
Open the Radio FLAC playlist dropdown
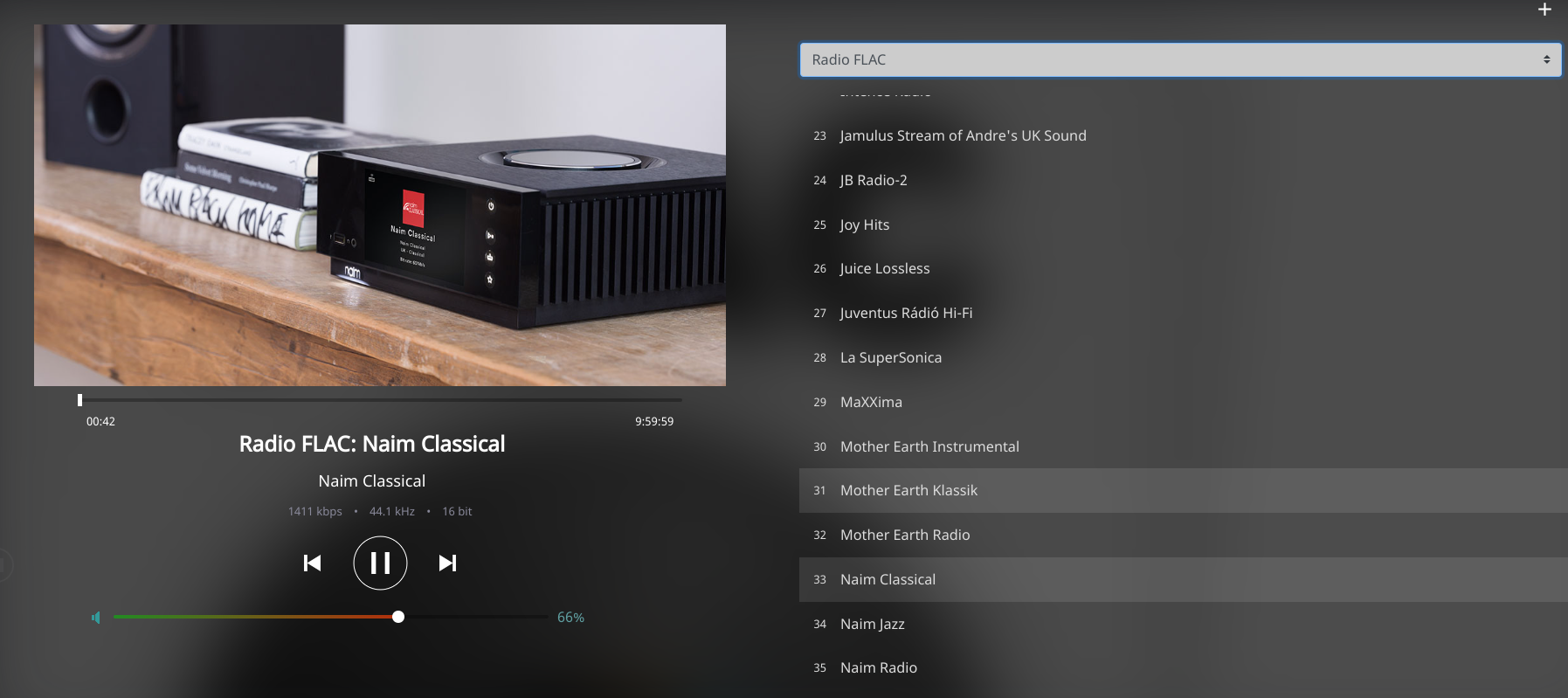(x=1180, y=59)
